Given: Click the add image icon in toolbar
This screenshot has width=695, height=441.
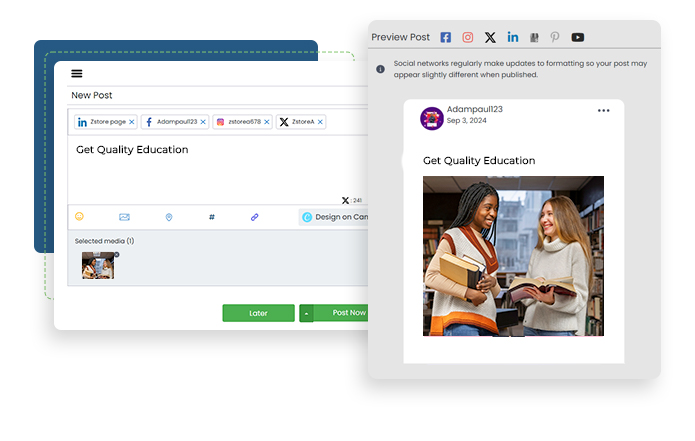Looking at the screenshot, I should click(125, 217).
